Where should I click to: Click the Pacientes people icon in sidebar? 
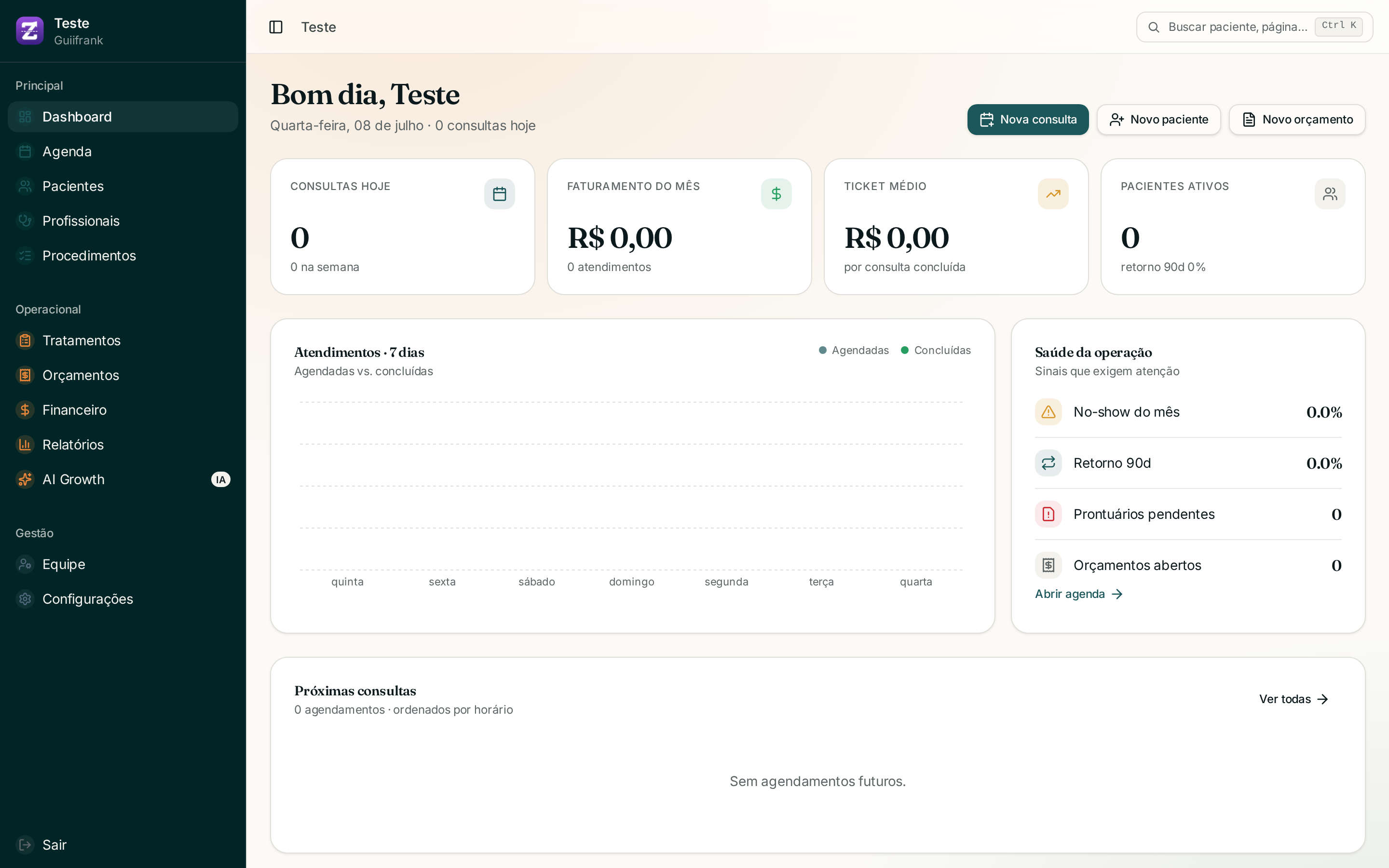point(25,186)
